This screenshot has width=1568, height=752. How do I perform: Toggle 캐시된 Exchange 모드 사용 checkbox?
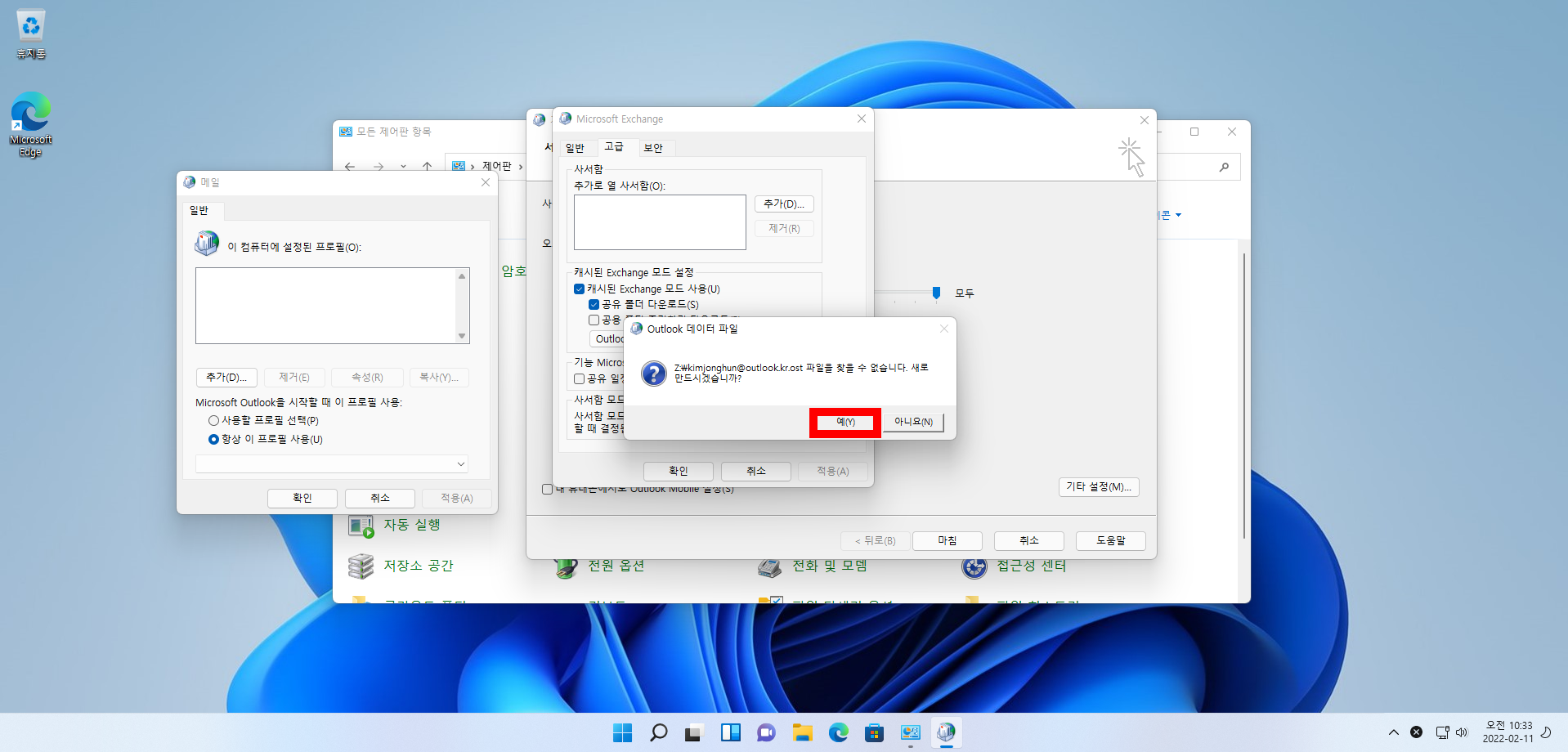tap(579, 289)
